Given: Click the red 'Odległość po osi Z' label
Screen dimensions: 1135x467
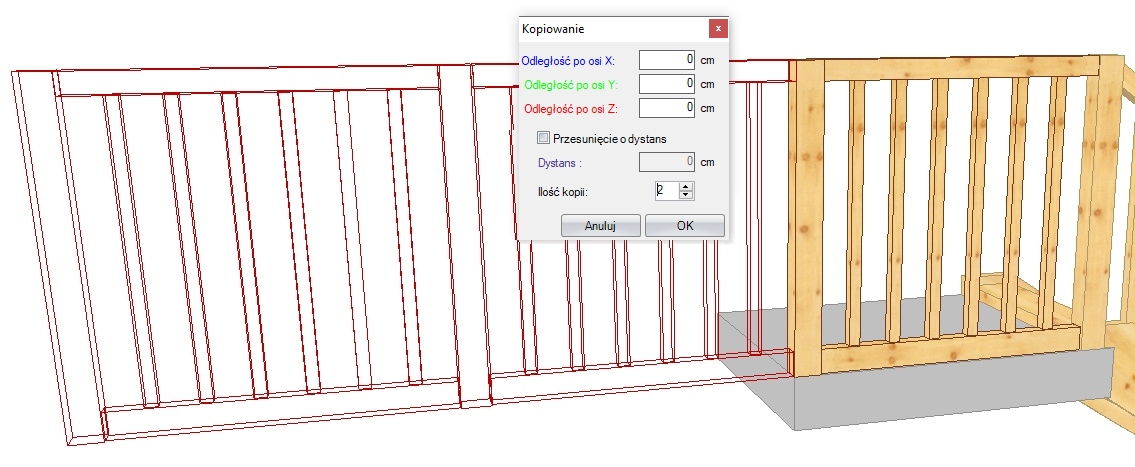Looking at the screenshot, I should click(571, 107).
